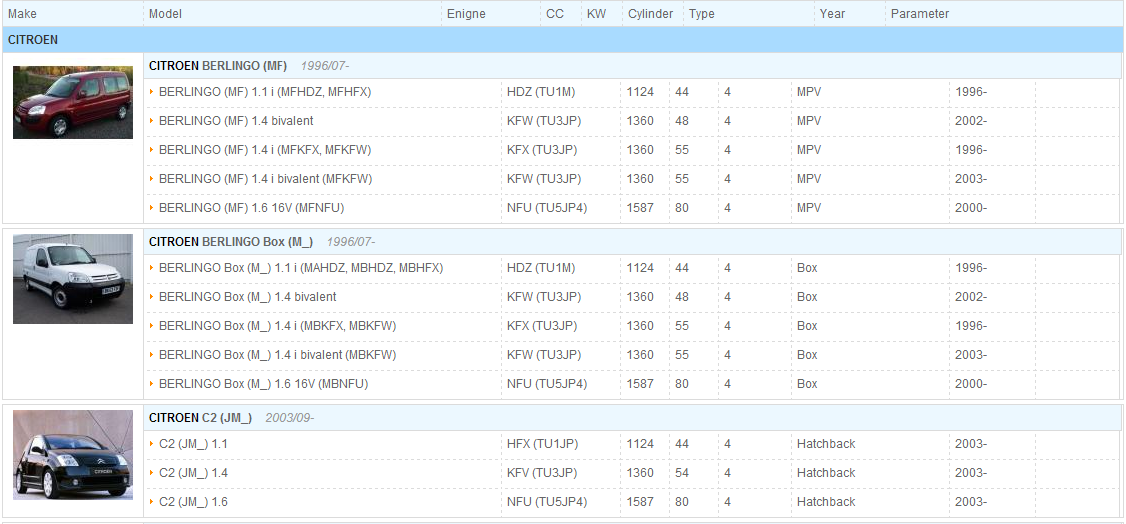This screenshot has width=1126, height=524.
Task: Open BERLINGO Box (M_) 1.4 i (MBKFX, MBKFW)
Action: 277,326
